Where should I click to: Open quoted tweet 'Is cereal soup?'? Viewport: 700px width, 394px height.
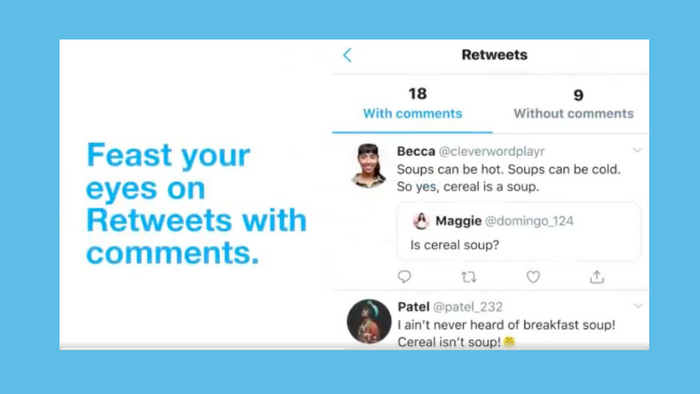[518, 231]
